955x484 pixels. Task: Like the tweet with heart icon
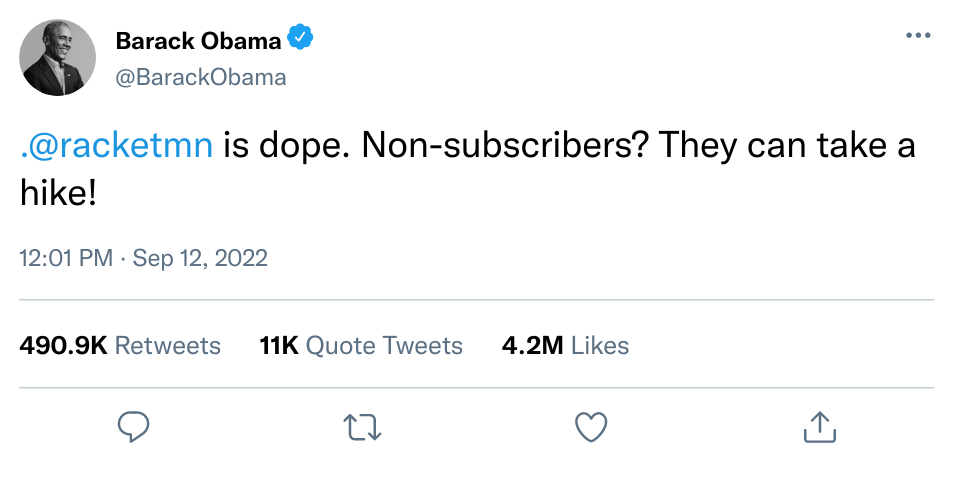point(591,427)
